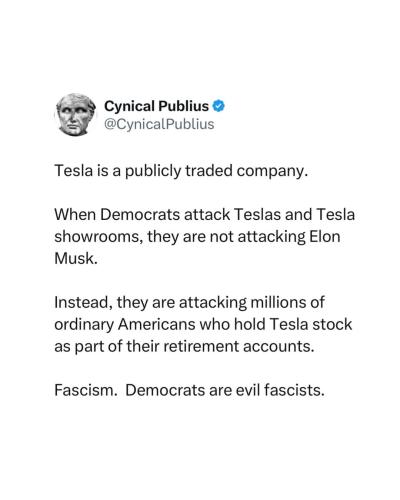Click the paragraph starting 'When Democrats attack Teslas'
This screenshot has width=400, height=500.
pos(204,236)
